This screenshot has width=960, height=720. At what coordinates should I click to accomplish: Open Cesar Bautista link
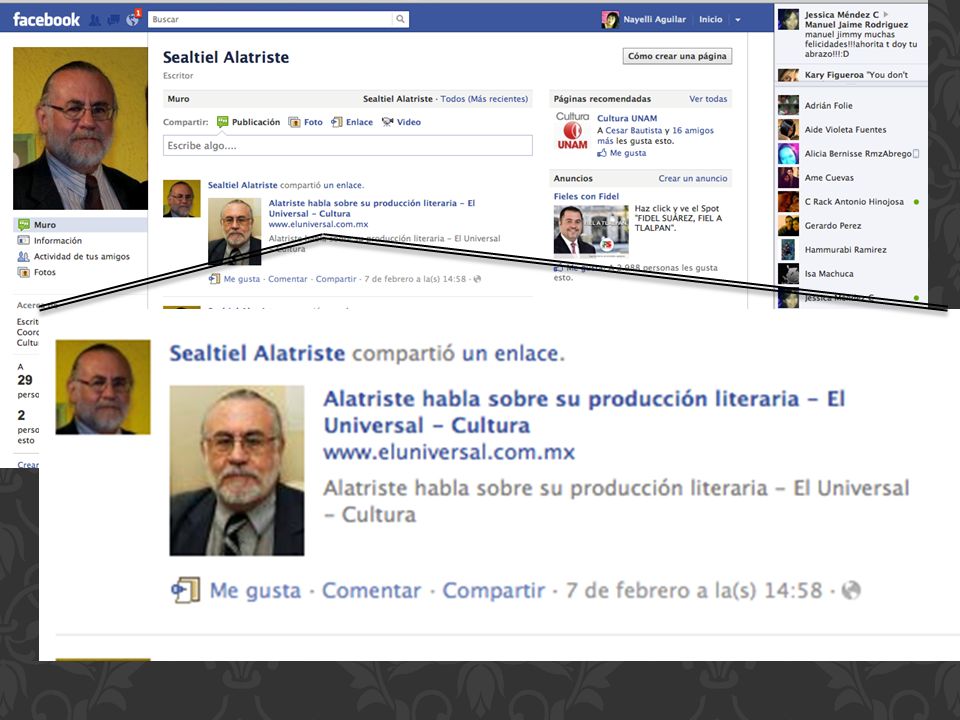click(x=634, y=130)
